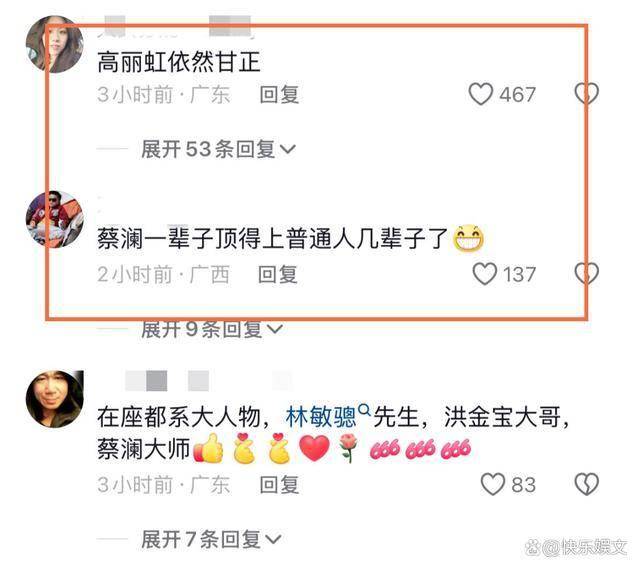Image resolution: width=640 pixels, height=570 pixels.
Task: Reply to the 高丽虹依然甘正 comment
Action: (280, 95)
